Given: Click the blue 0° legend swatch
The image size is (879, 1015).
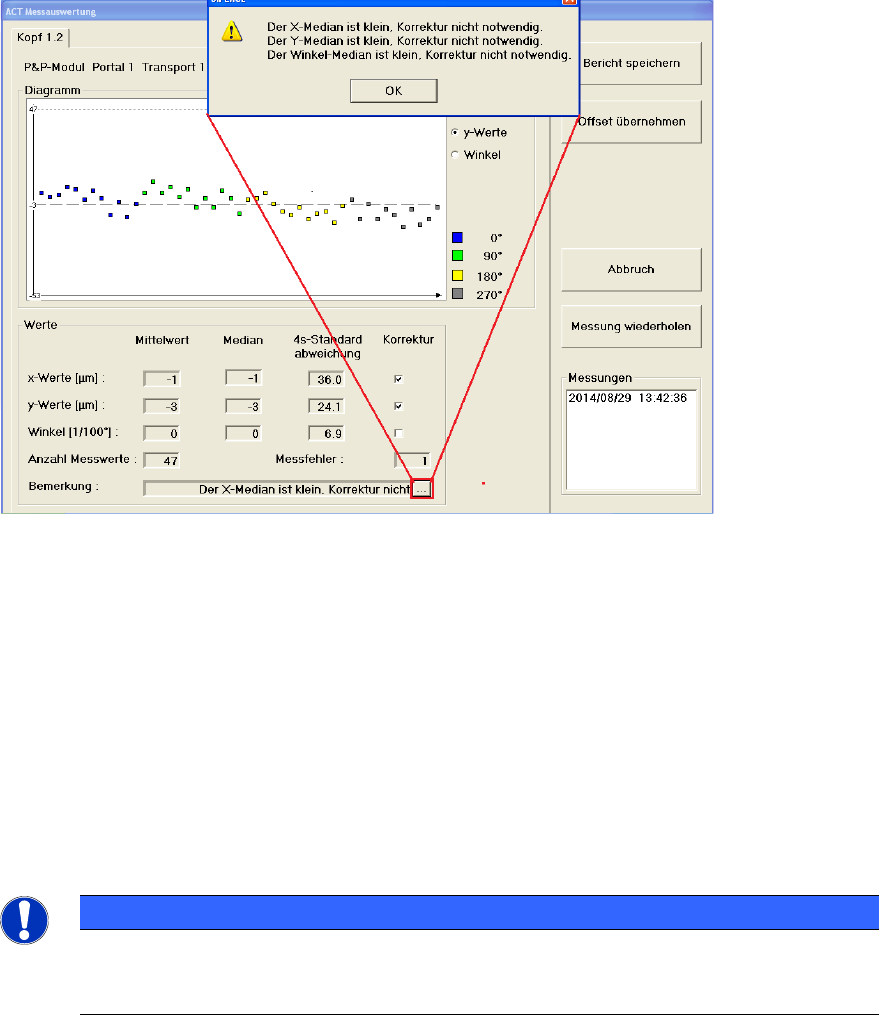Looking at the screenshot, I should 457,238.
